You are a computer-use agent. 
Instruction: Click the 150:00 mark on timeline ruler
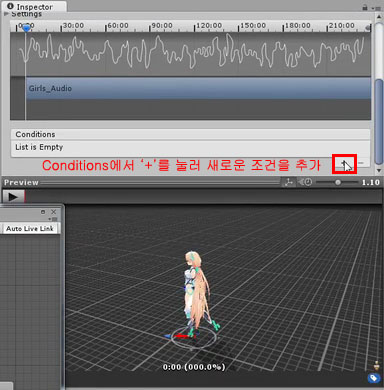tap(253, 26)
